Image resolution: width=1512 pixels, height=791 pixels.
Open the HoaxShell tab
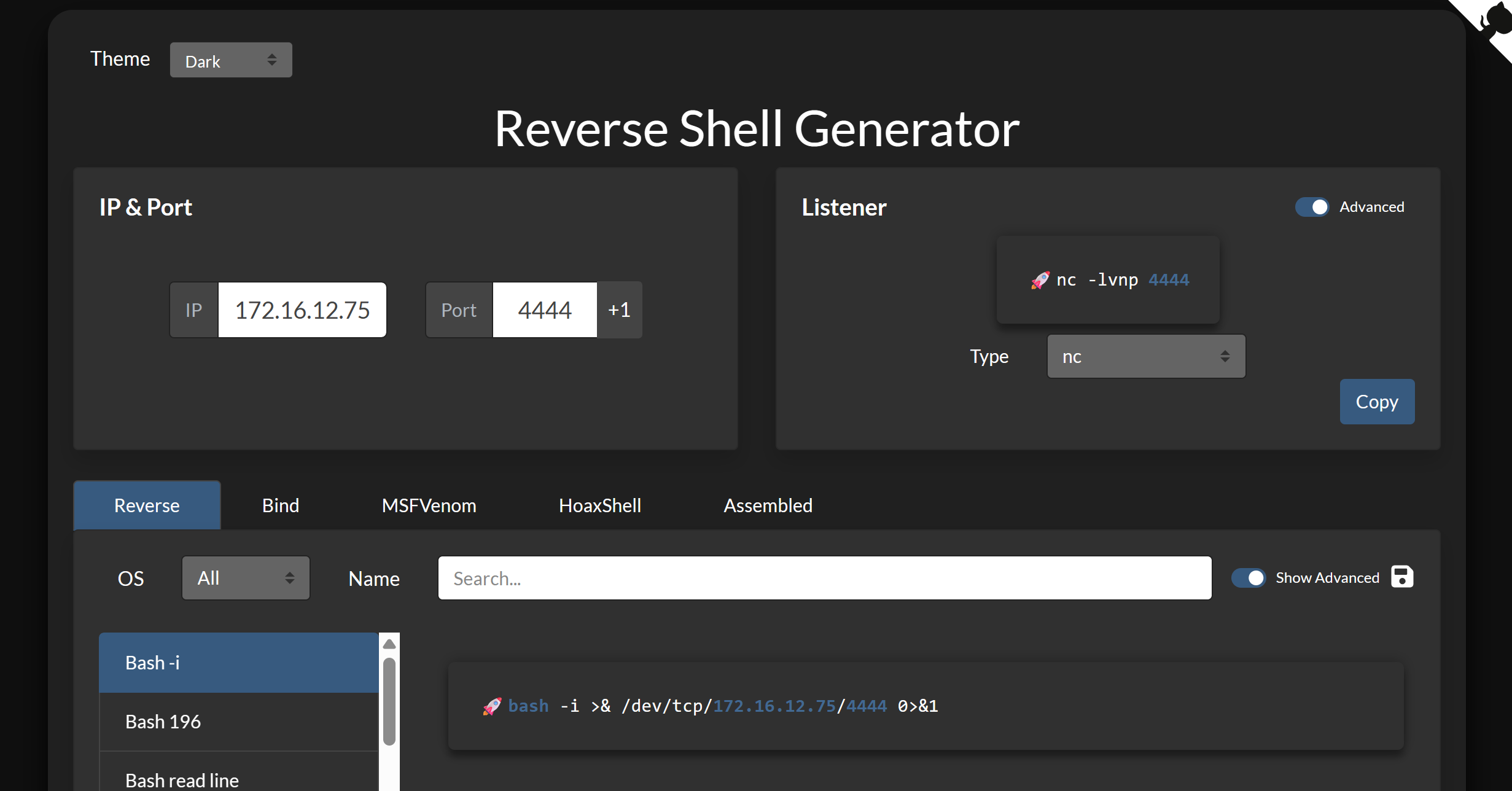coord(600,505)
